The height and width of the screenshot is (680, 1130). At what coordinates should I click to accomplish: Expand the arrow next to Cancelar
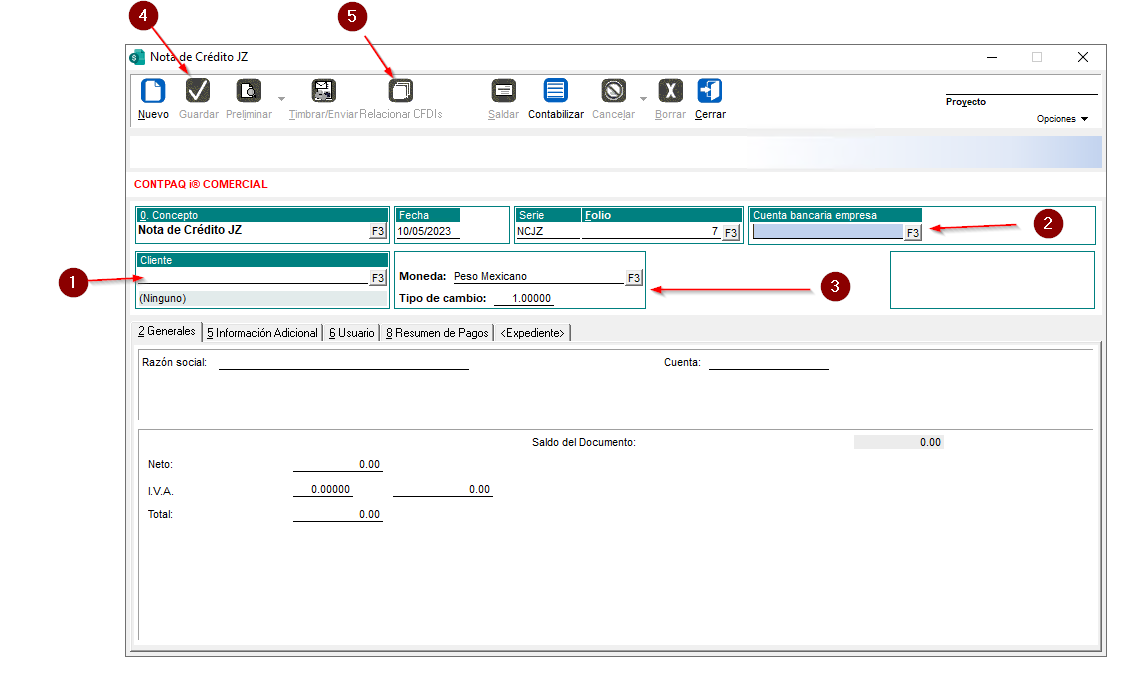644,99
